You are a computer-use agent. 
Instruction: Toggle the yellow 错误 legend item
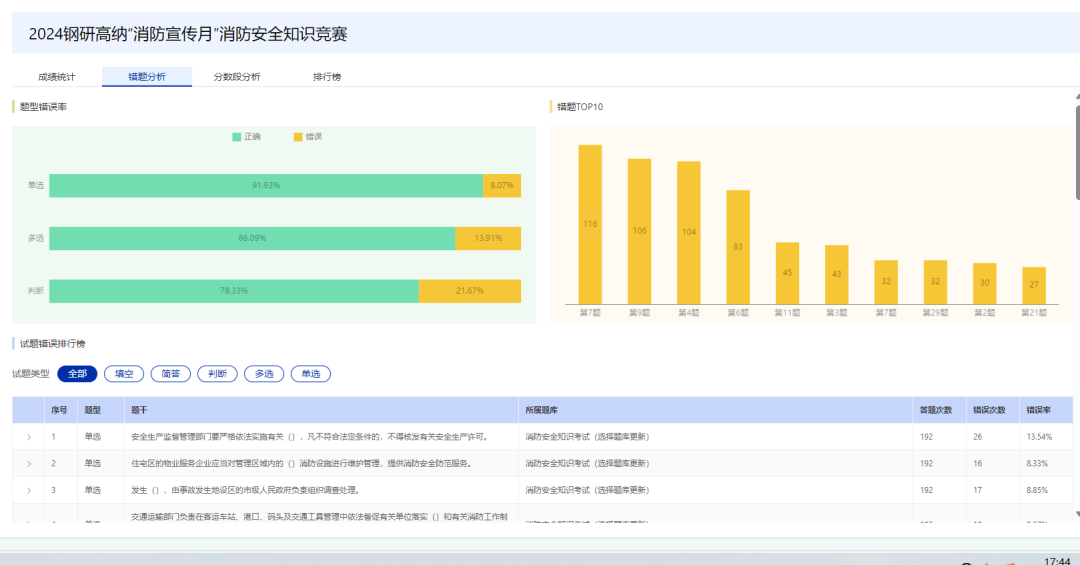tap(307, 136)
